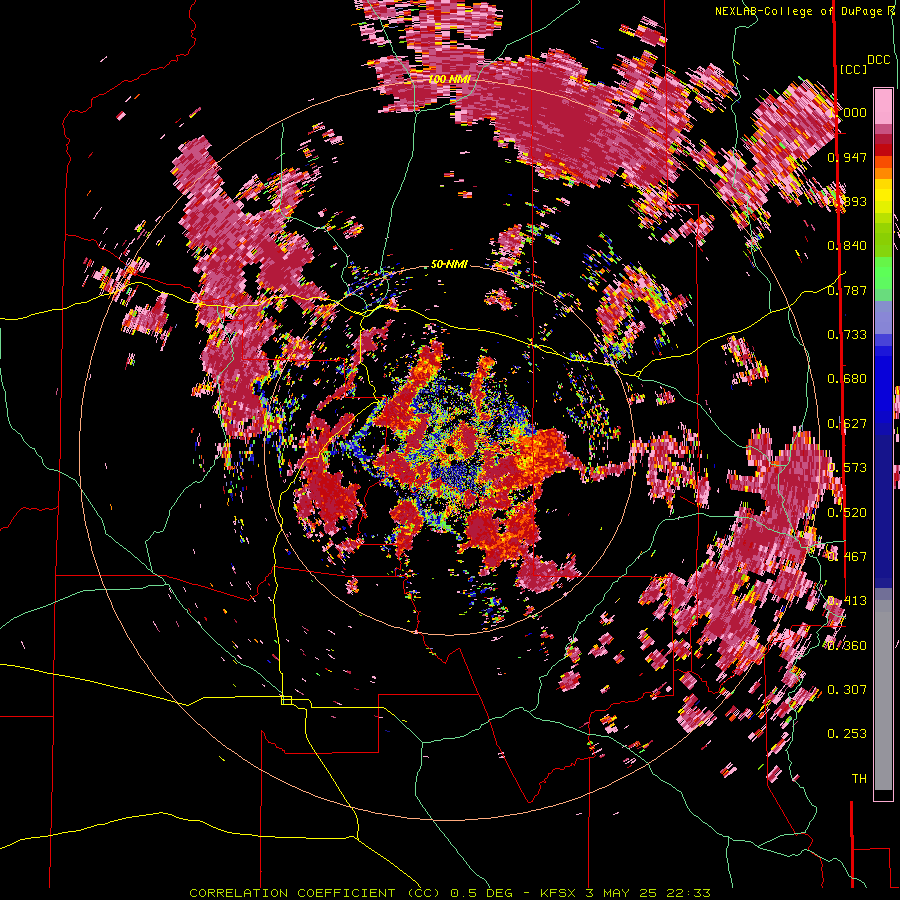The height and width of the screenshot is (900, 900).
Task: Click the yellow band of the color bar
Action: tap(883, 195)
